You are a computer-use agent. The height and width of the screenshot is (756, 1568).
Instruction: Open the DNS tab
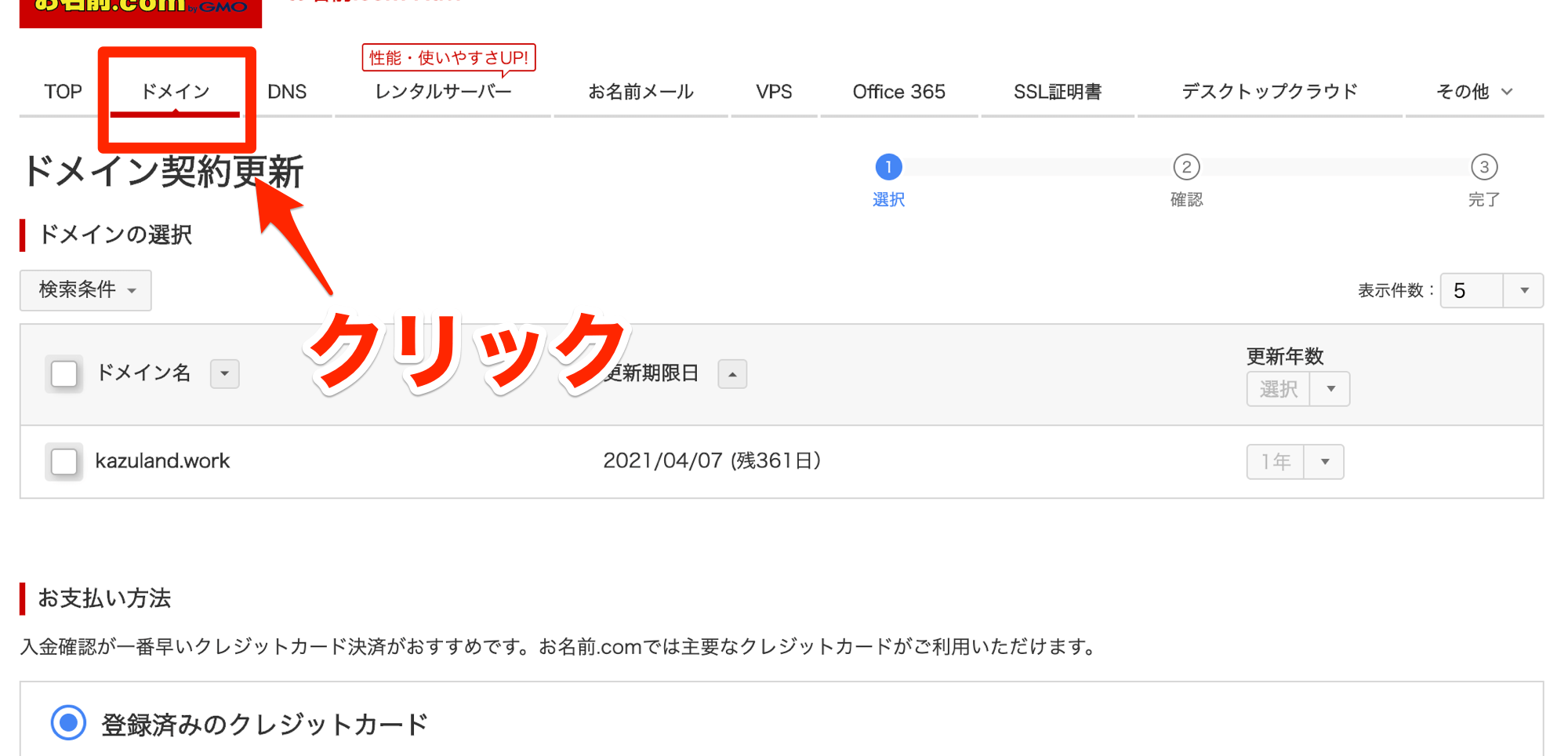287,91
